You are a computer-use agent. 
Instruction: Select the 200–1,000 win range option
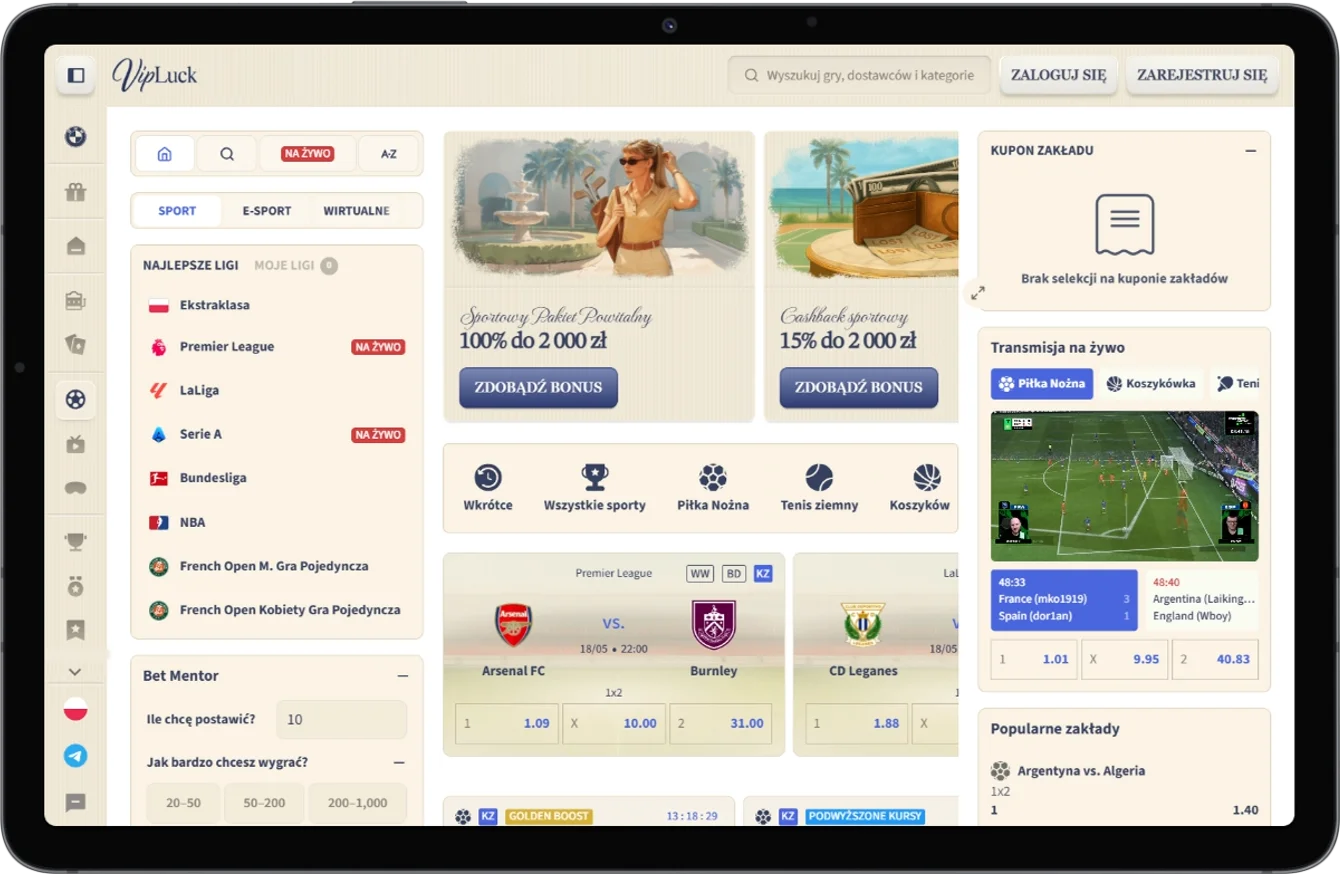click(x=358, y=803)
